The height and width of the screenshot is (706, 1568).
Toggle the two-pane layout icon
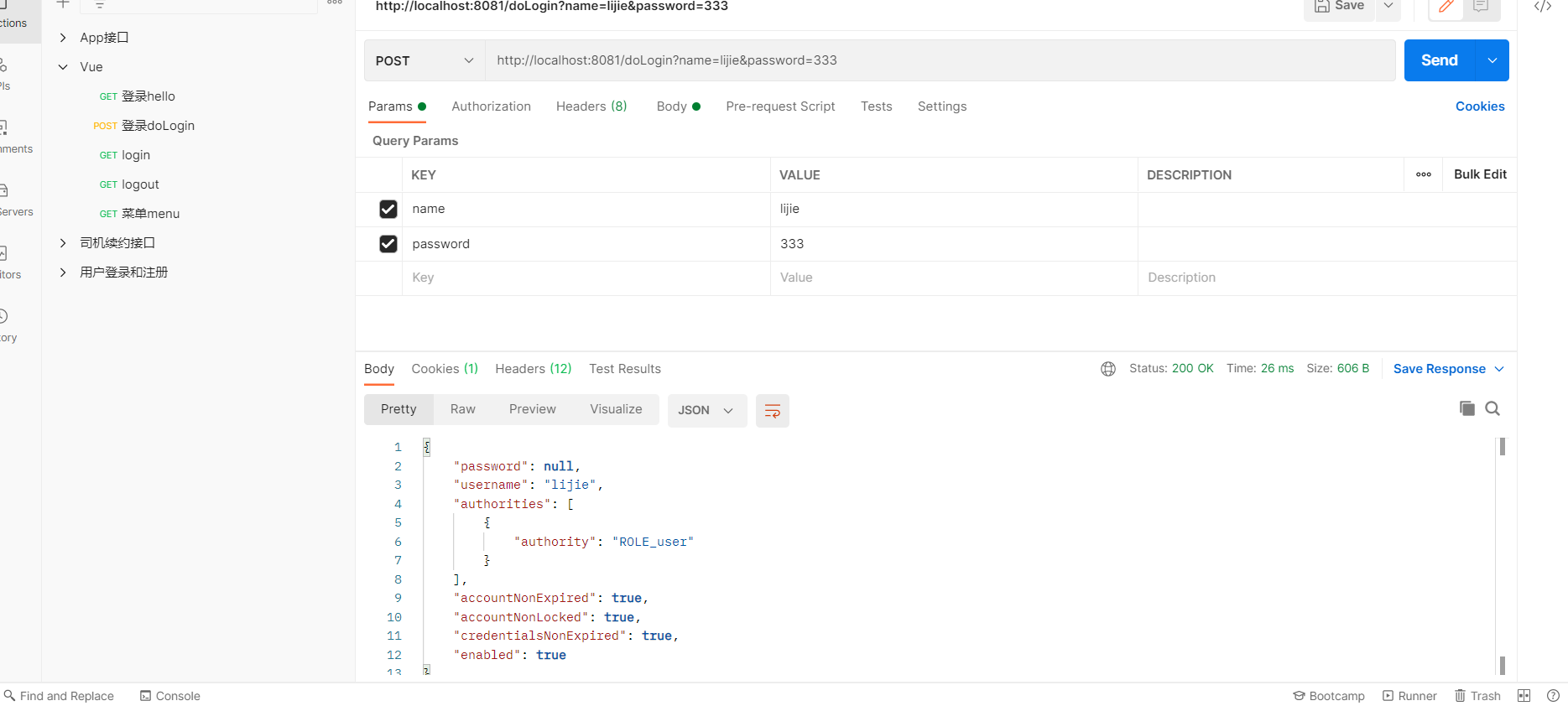pyautogui.click(x=1524, y=696)
